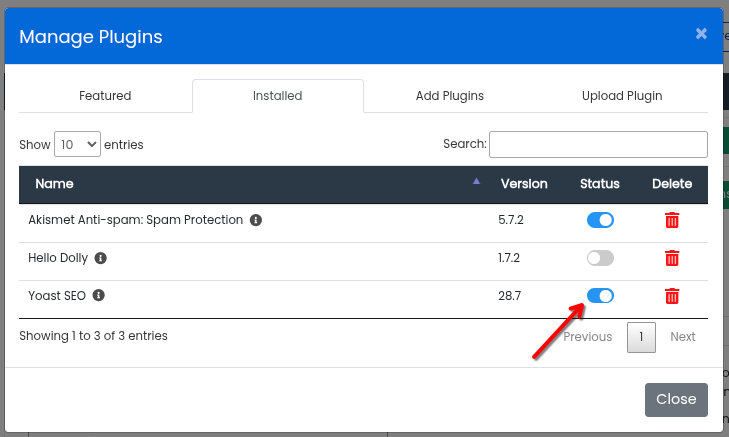Viewport: 729px width, 437px height.
Task: Open info icon next to Yoast SEO
Action: pyautogui.click(x=99, y=295)
